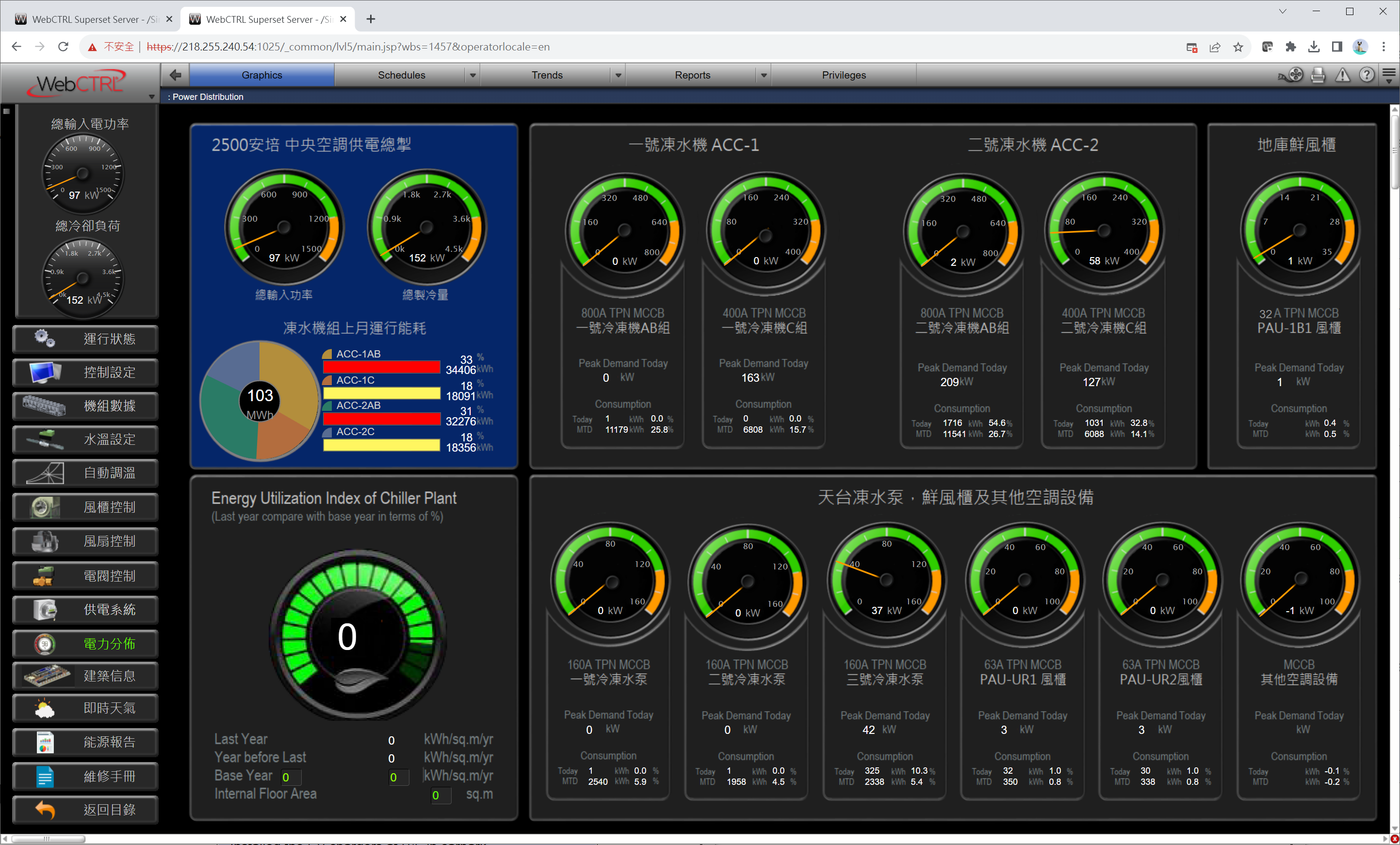Viewport: 1400px width, 845px height.
Task: Click the browser share page icon
Action: click(1215, 47)
